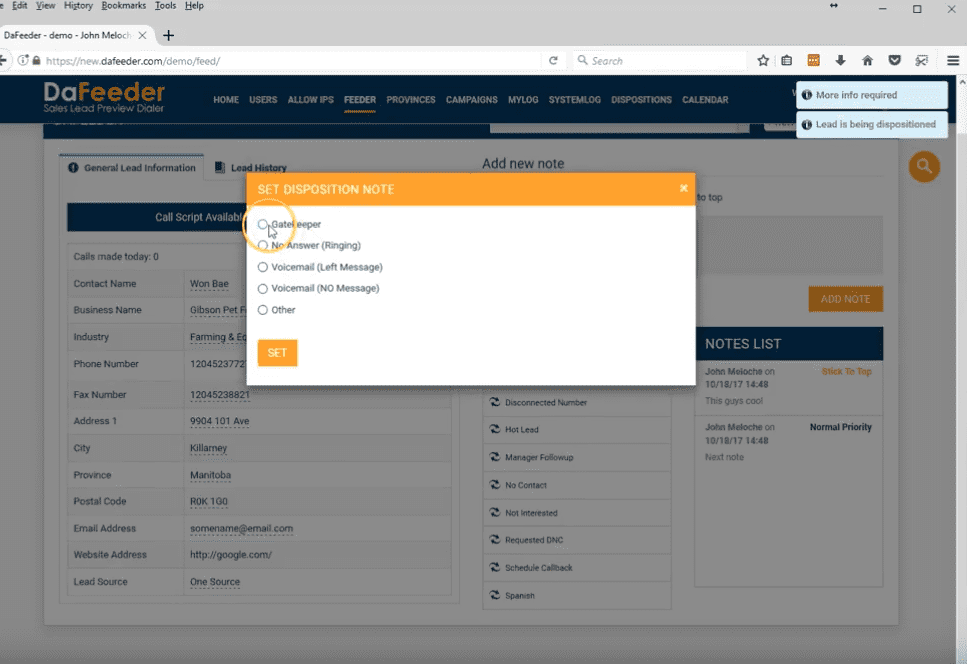
Task: Click the Pocket icon in toolbar
Action: [894, 61]
